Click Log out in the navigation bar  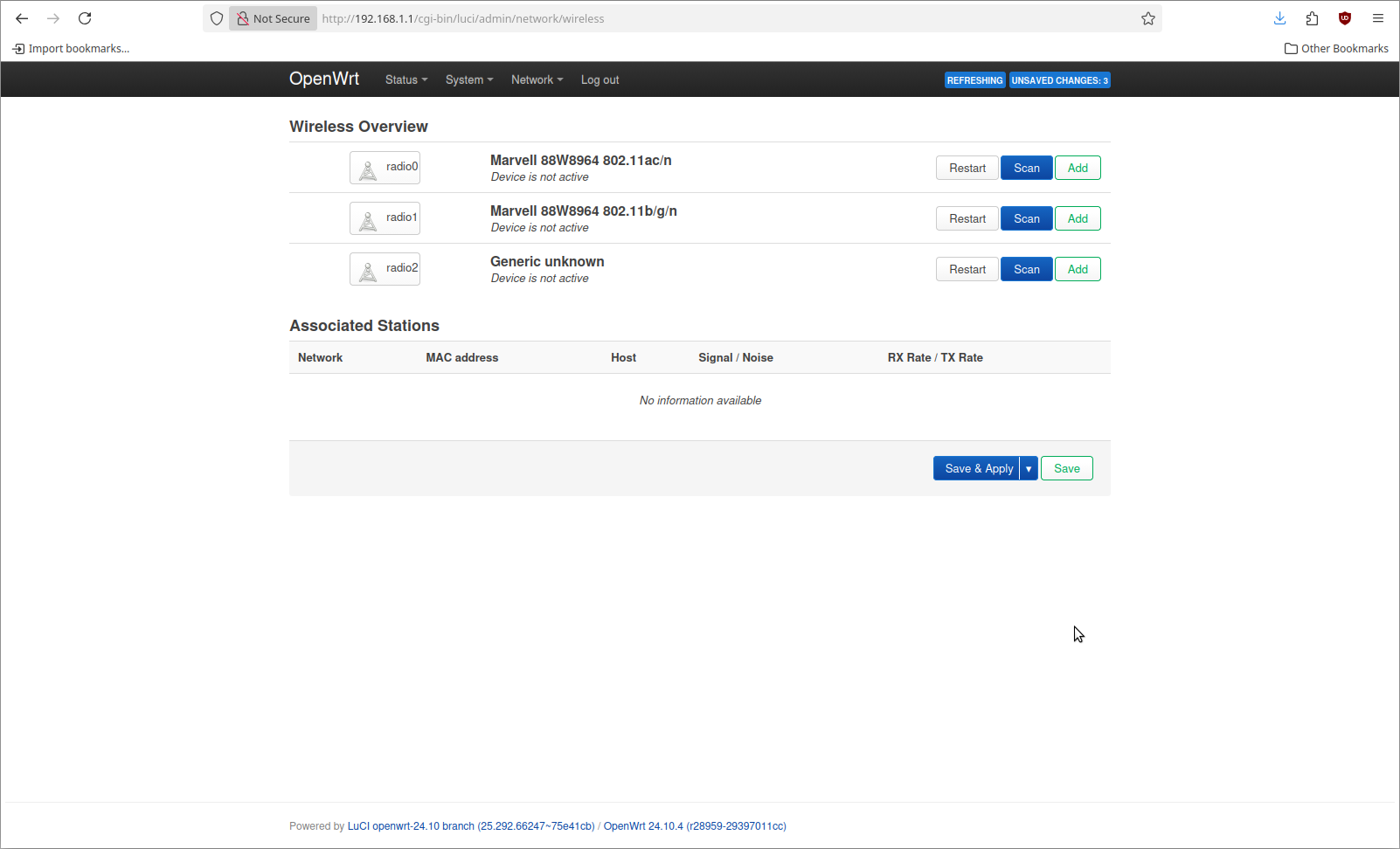[600, 79]
